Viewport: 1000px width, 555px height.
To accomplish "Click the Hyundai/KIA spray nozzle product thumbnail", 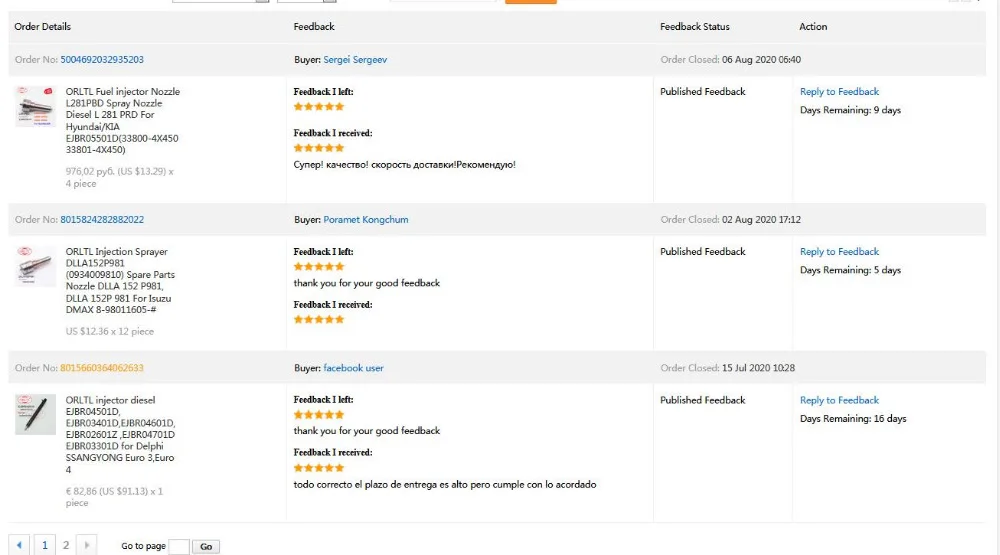I will click(x=35, y=106).
